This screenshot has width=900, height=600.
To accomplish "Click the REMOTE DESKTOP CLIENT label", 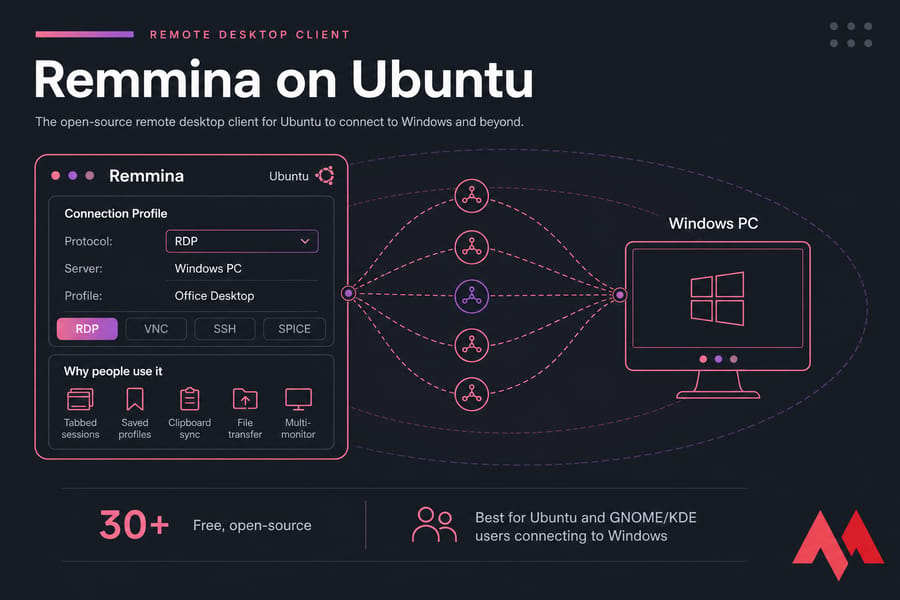I will (x=250, y=34).
